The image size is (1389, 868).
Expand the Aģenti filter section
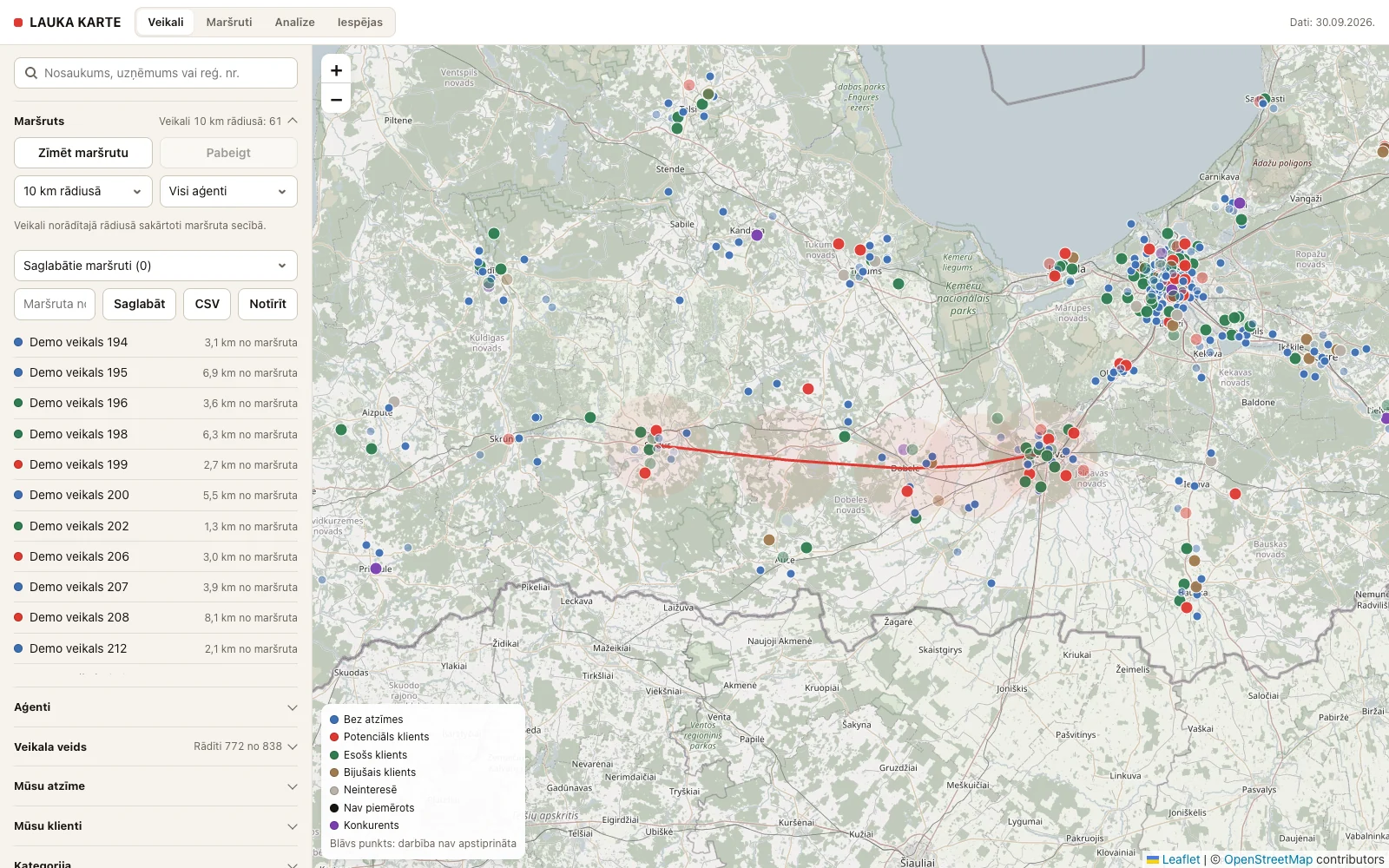(x=155, y=707)
